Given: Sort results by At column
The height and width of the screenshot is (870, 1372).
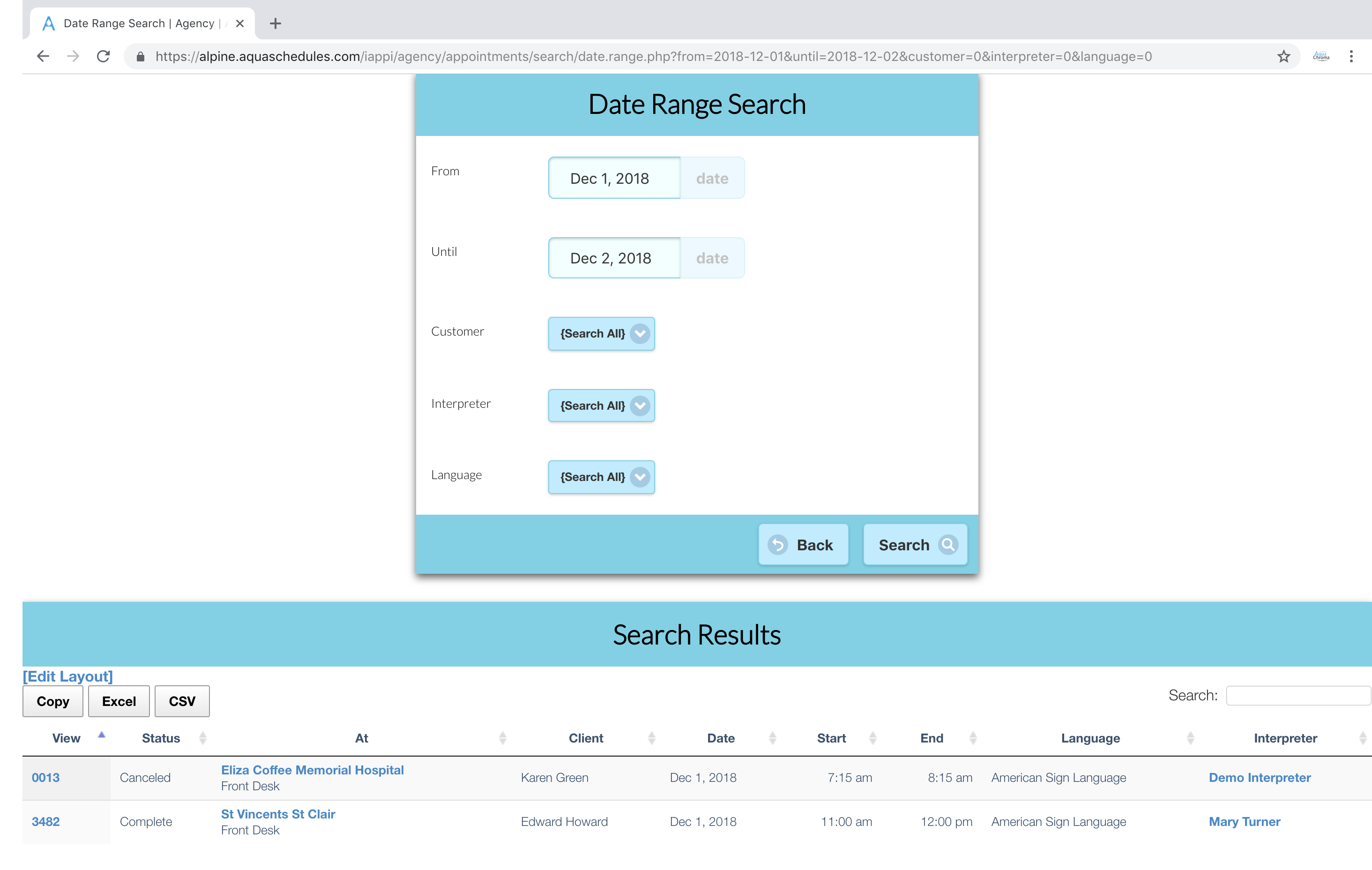Looking at the screenshot, I should [362, 738].
